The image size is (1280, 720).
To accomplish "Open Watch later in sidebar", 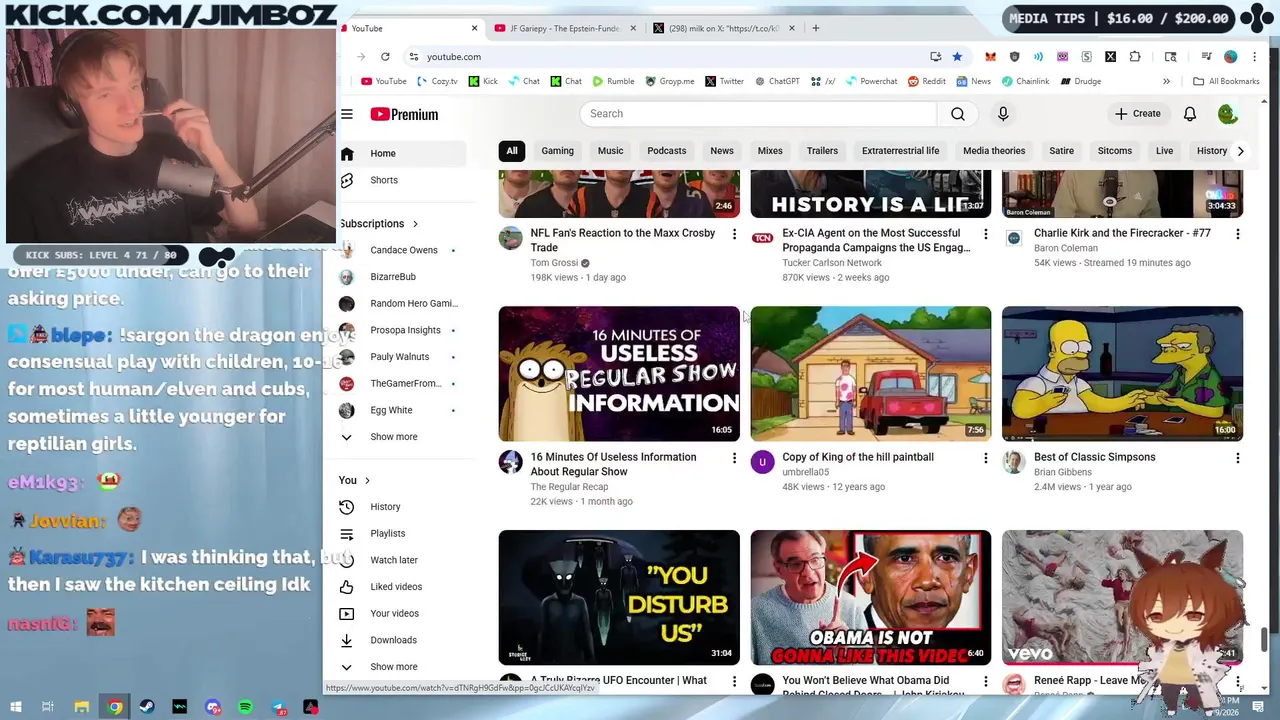I will tap(402, 560).
